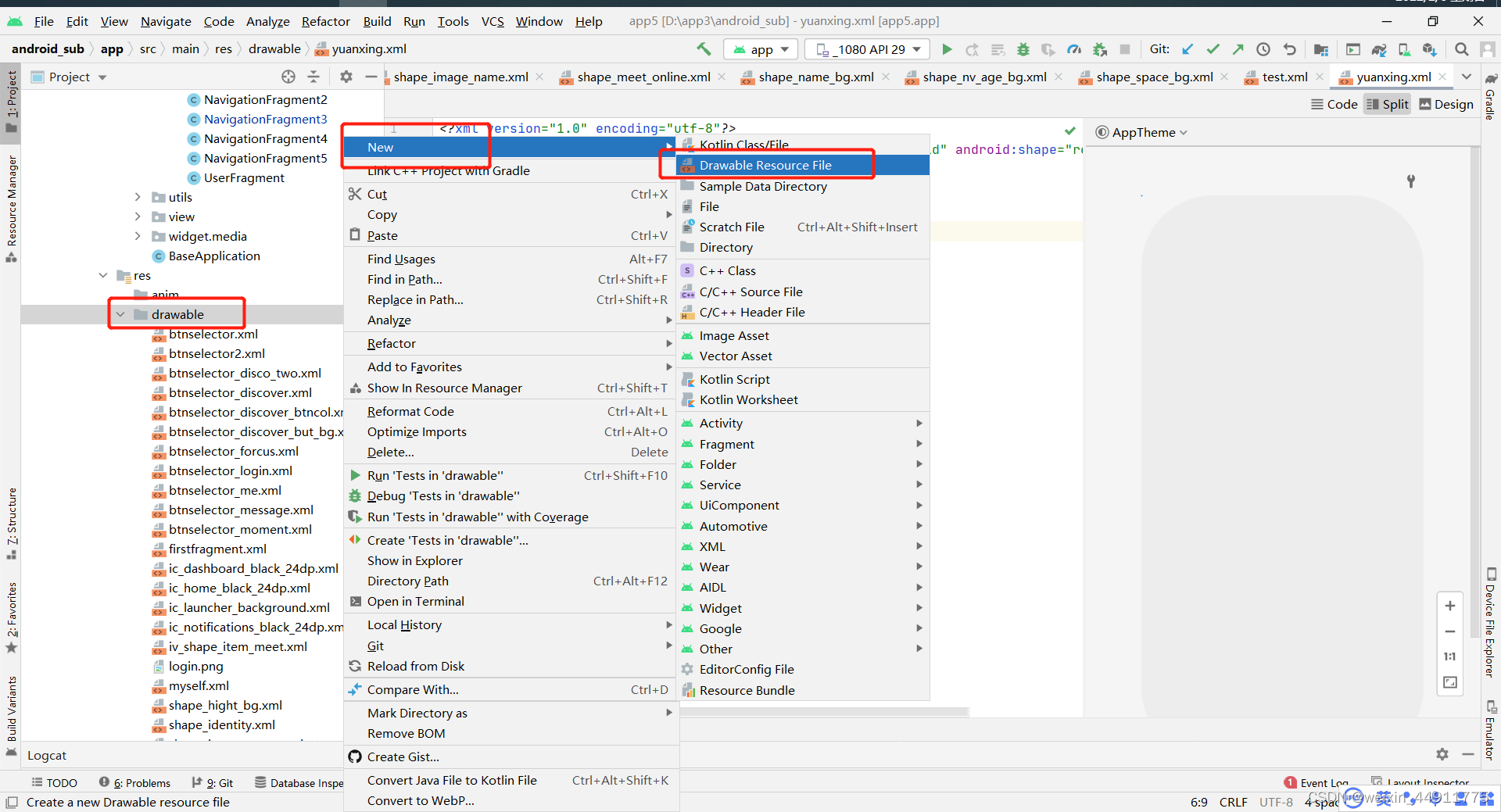Click the 1:1 actual size zoom button
The image size is (1501, 812).
tap(1450, 656)
